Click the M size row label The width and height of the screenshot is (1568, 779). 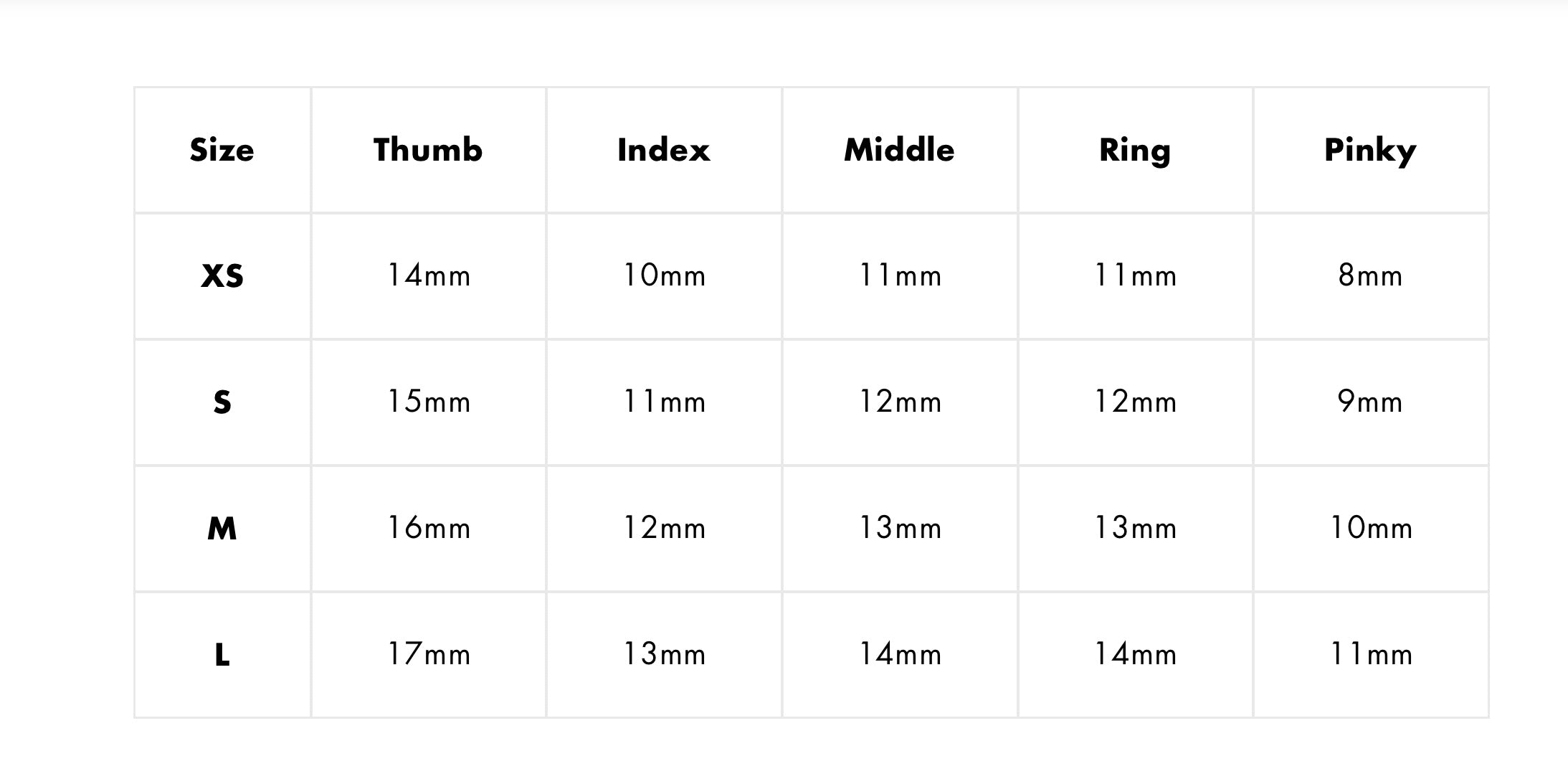point(222,529)
